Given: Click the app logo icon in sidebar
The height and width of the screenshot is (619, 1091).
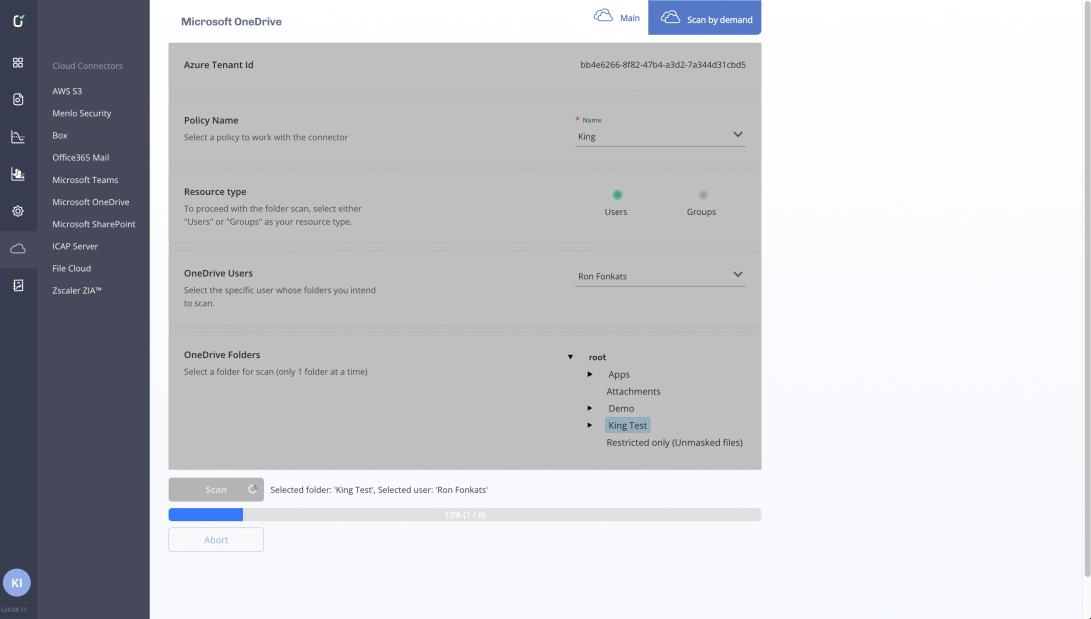Looking at the screenshot, I should [x=18, y=21].
